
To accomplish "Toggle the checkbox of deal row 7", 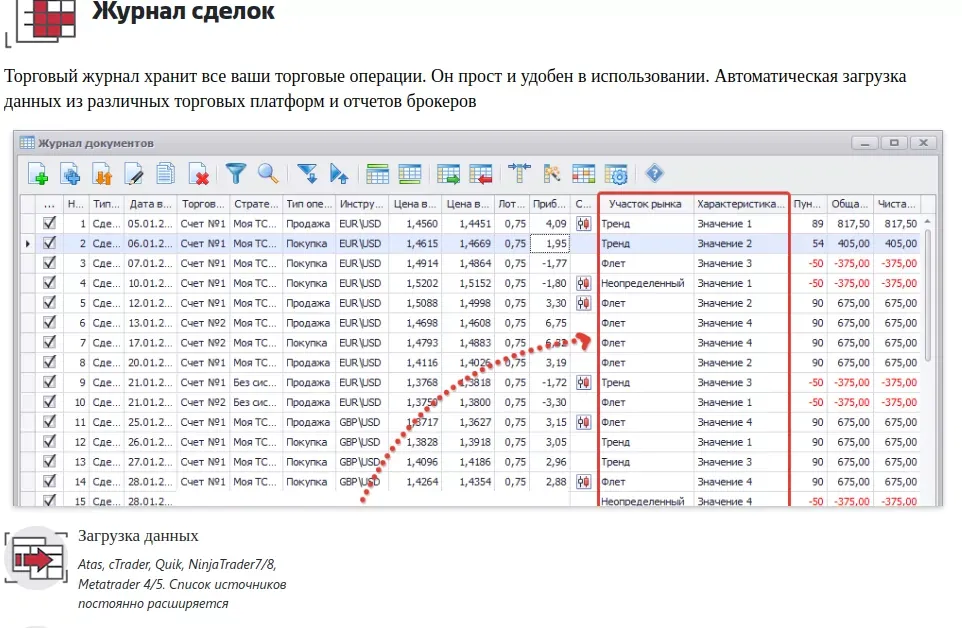I will tap(50, 342).
